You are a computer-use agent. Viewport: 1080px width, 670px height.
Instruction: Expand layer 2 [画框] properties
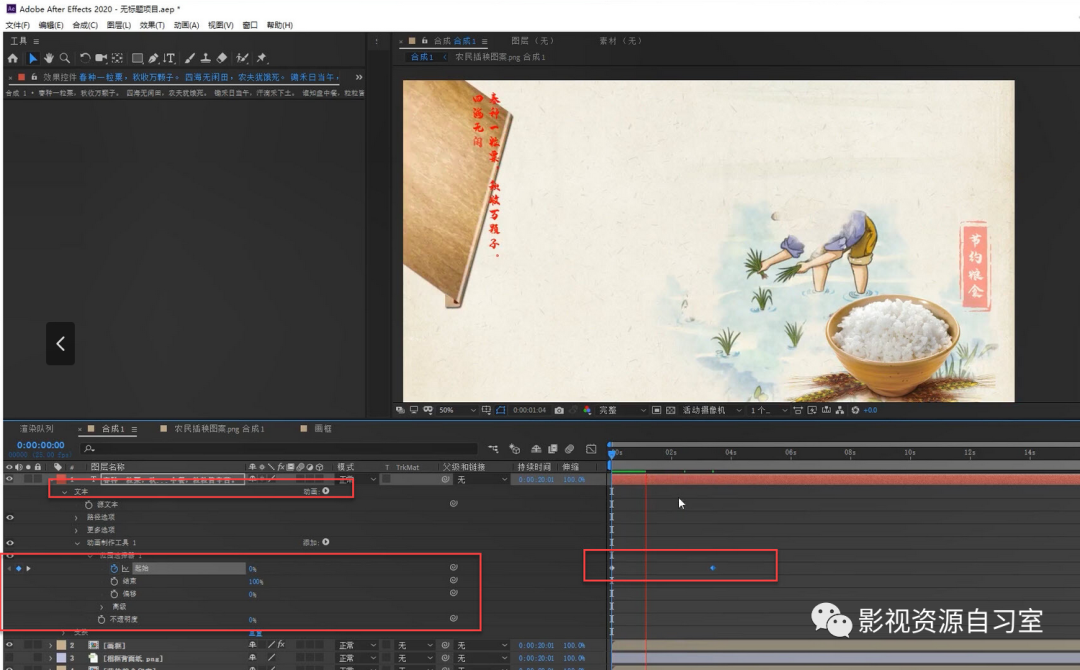pyautogui.click(x=50, y=645)
